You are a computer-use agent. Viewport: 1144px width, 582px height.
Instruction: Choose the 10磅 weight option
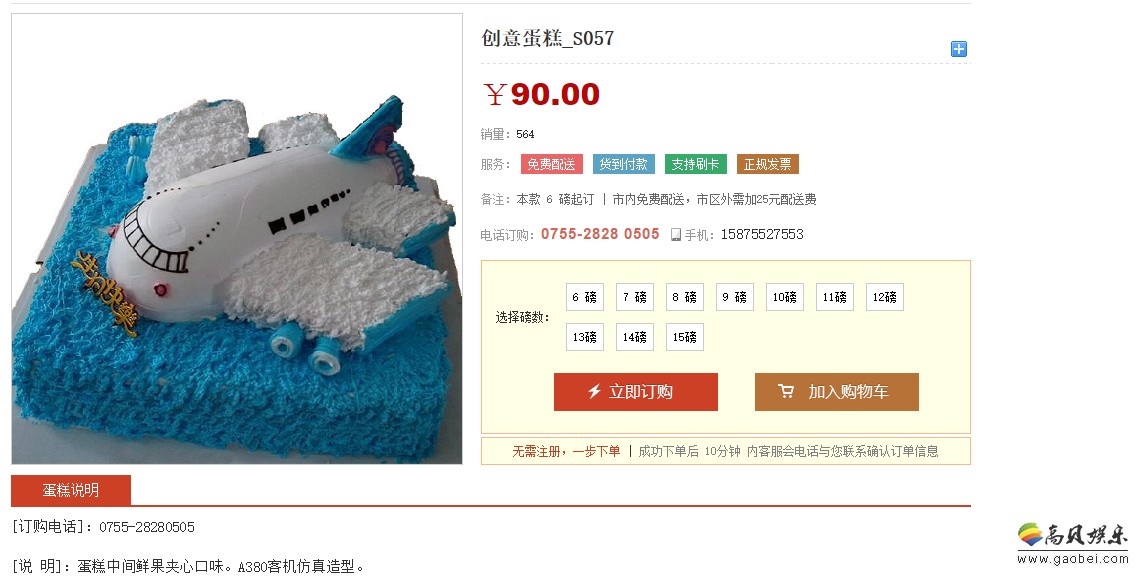point(784,297)
